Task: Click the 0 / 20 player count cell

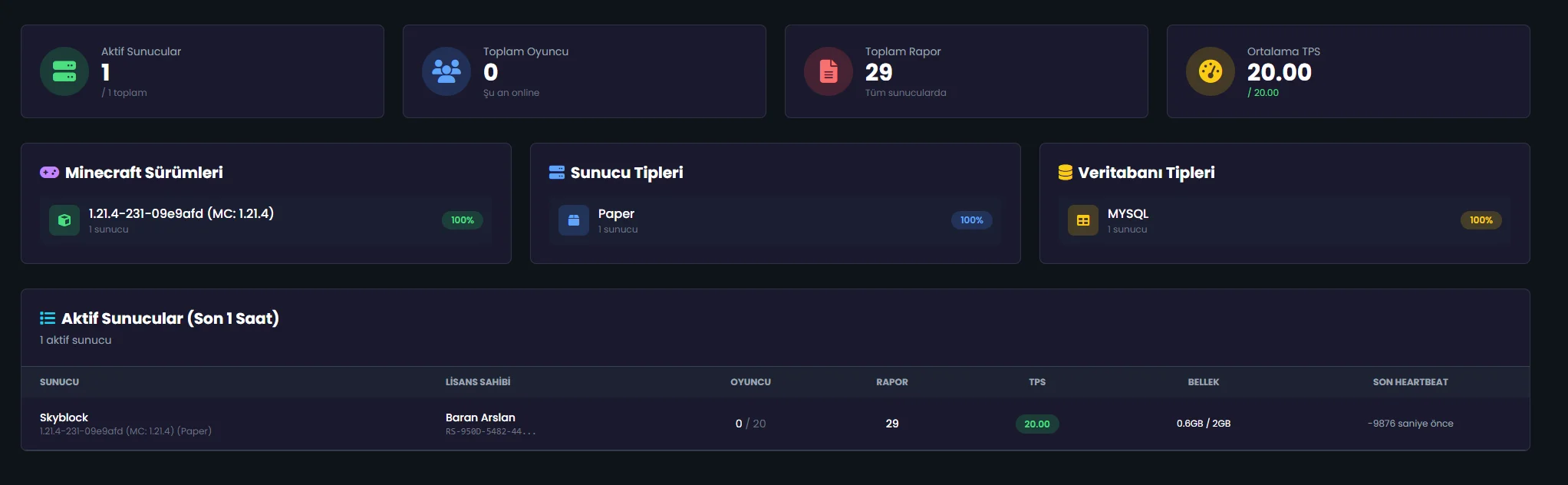Action: coord(750,424)
